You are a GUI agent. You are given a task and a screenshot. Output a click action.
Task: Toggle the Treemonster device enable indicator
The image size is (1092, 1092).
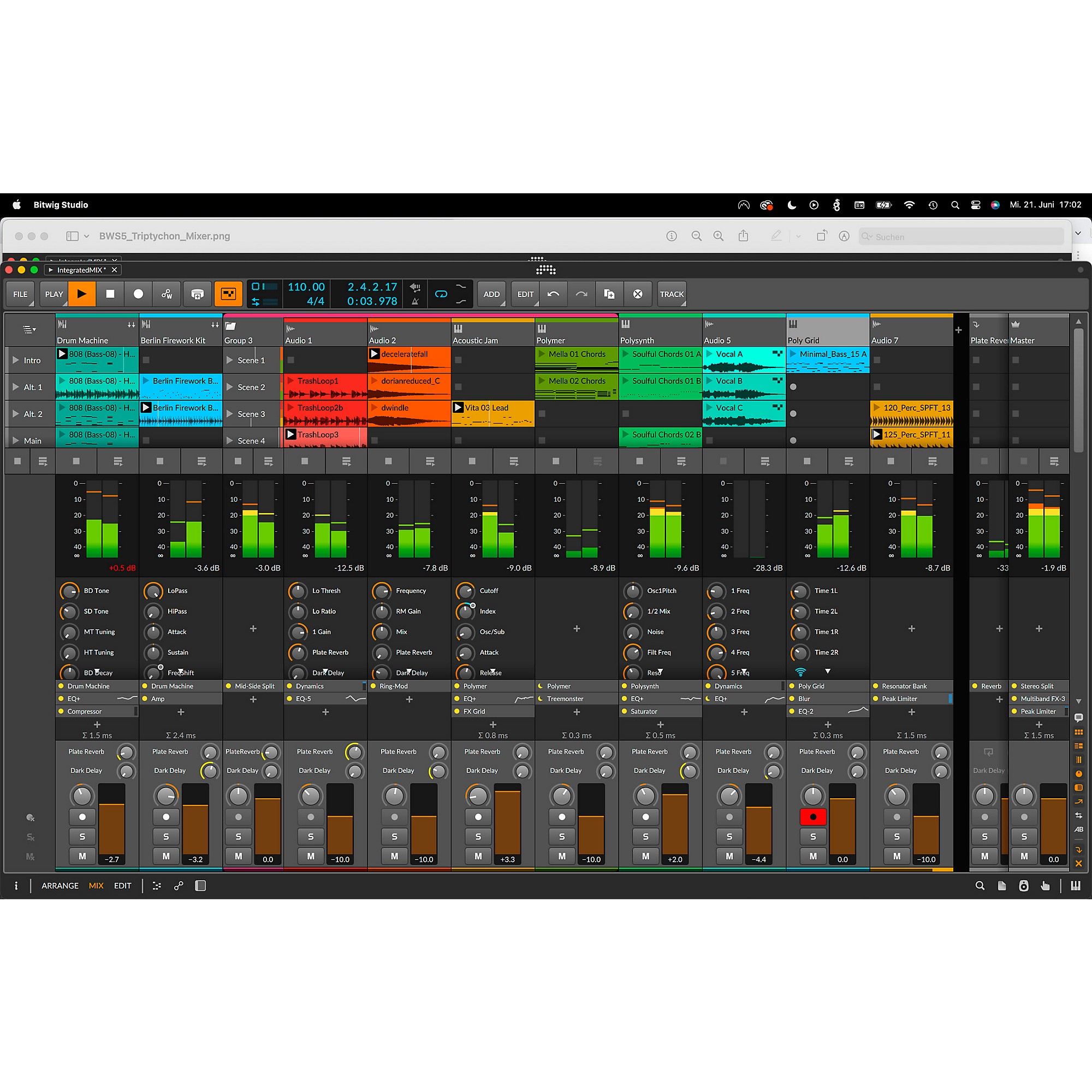pos(541,699)
